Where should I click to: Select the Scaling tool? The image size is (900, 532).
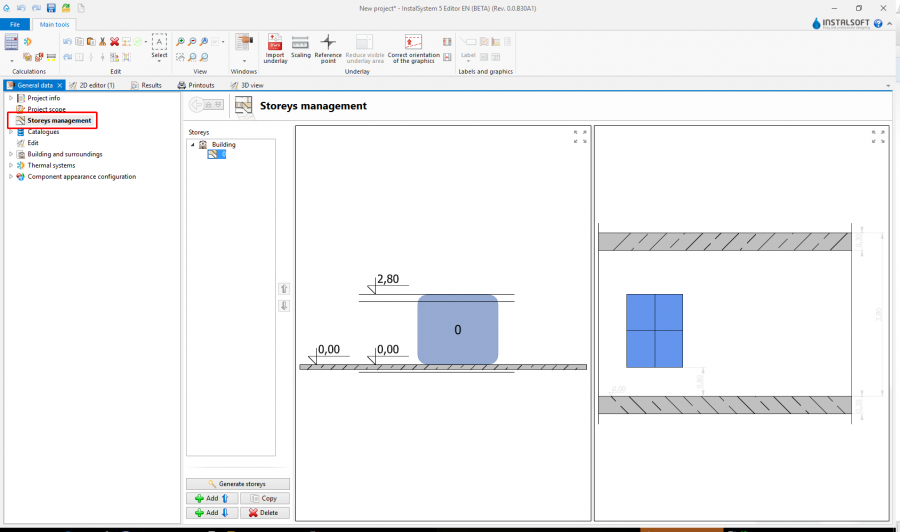coord(300,43)
